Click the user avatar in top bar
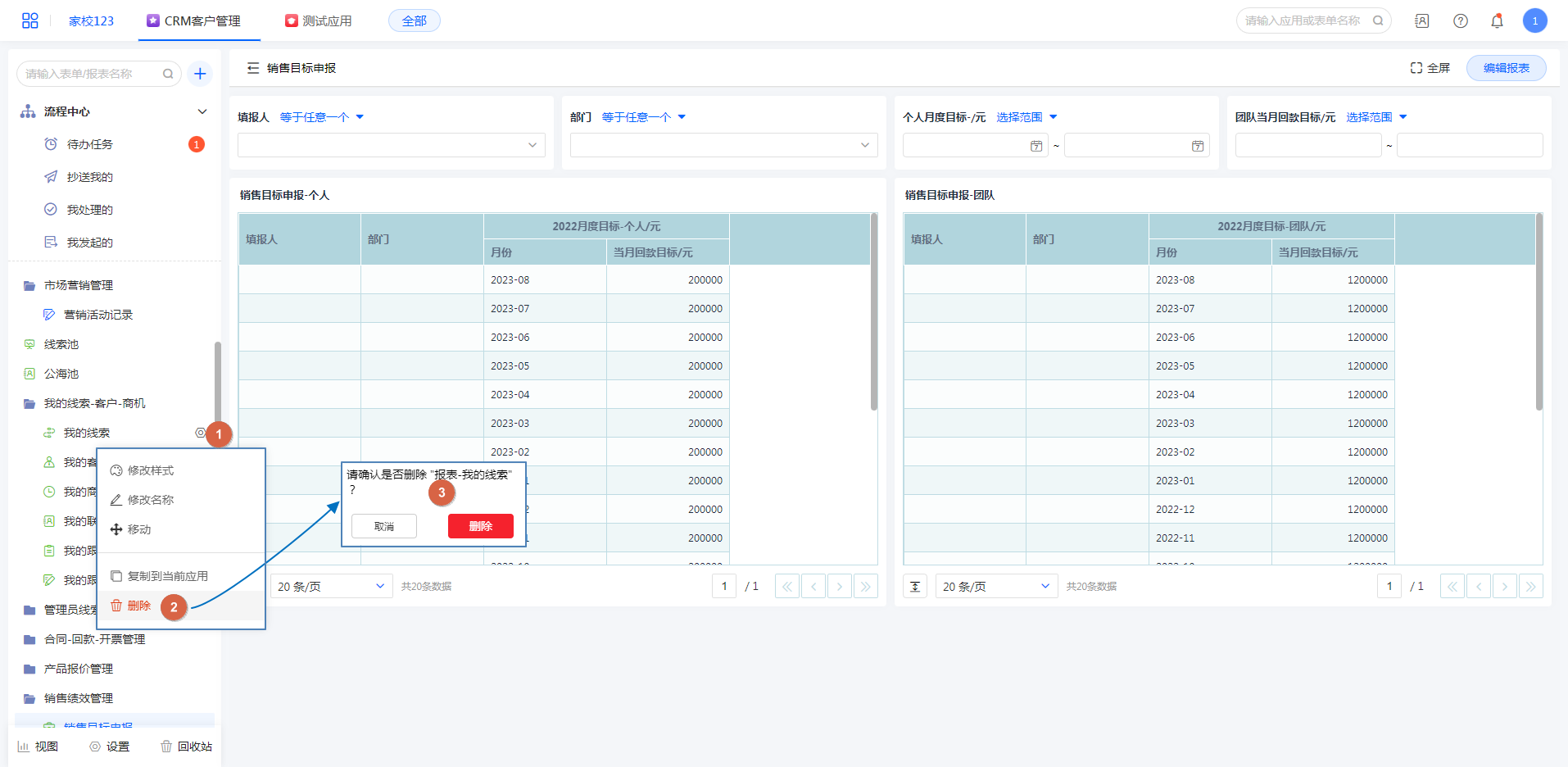 click(1534, 20)
